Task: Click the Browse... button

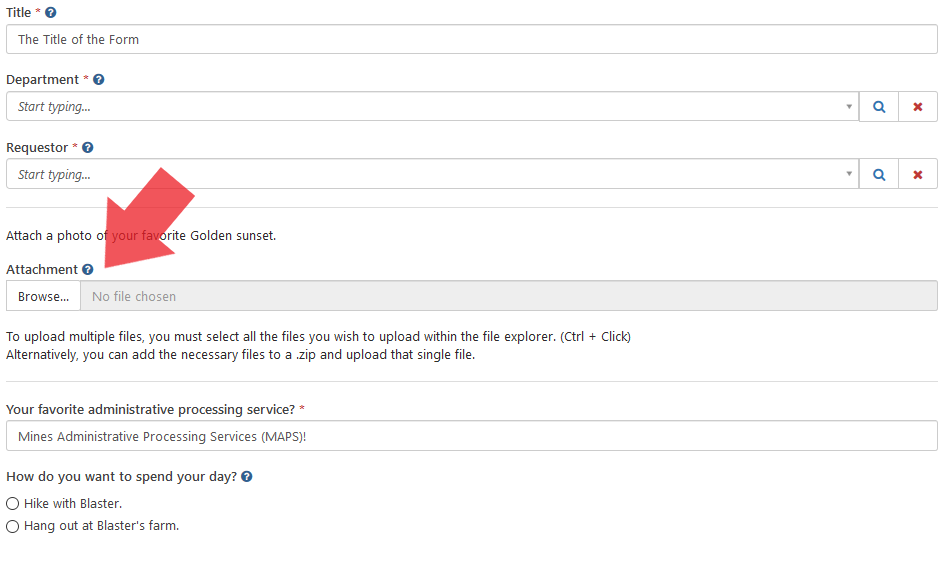Action: point(43,297)
